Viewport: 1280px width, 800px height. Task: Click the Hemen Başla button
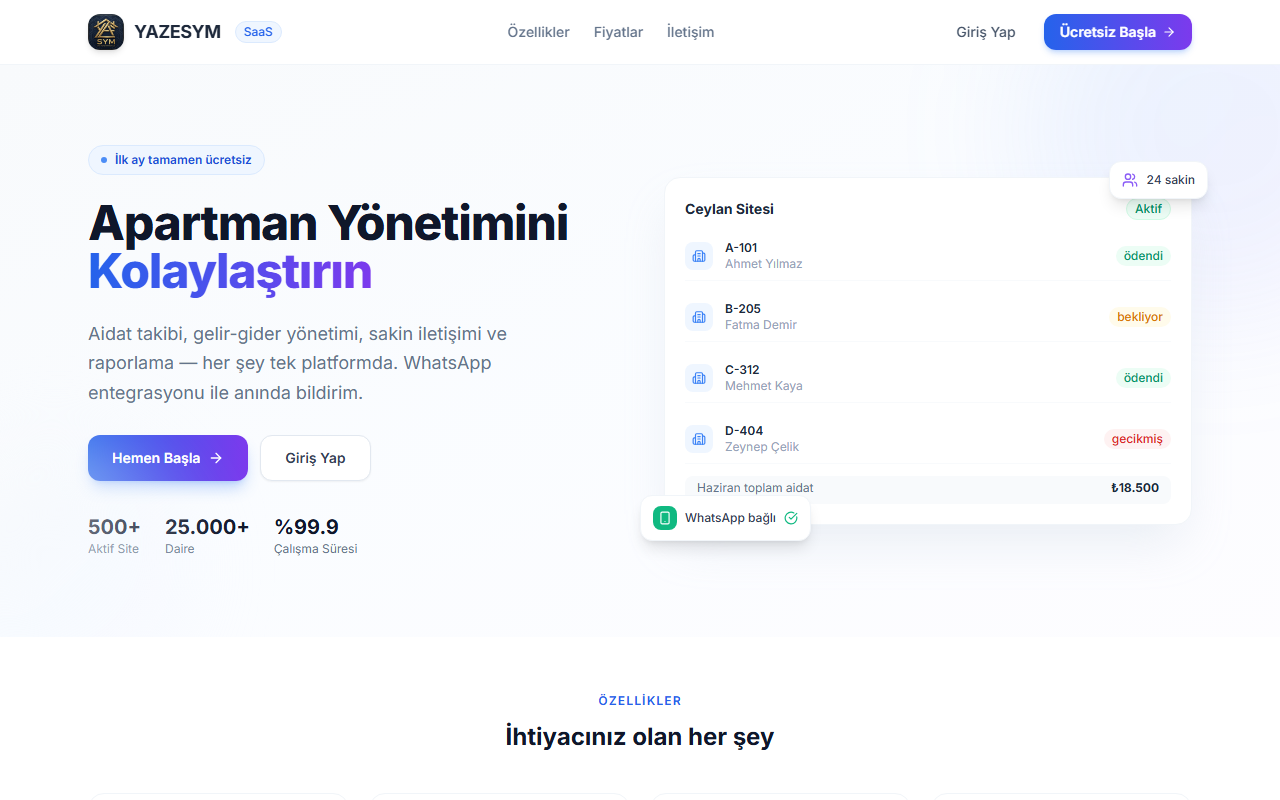point(168,458)
